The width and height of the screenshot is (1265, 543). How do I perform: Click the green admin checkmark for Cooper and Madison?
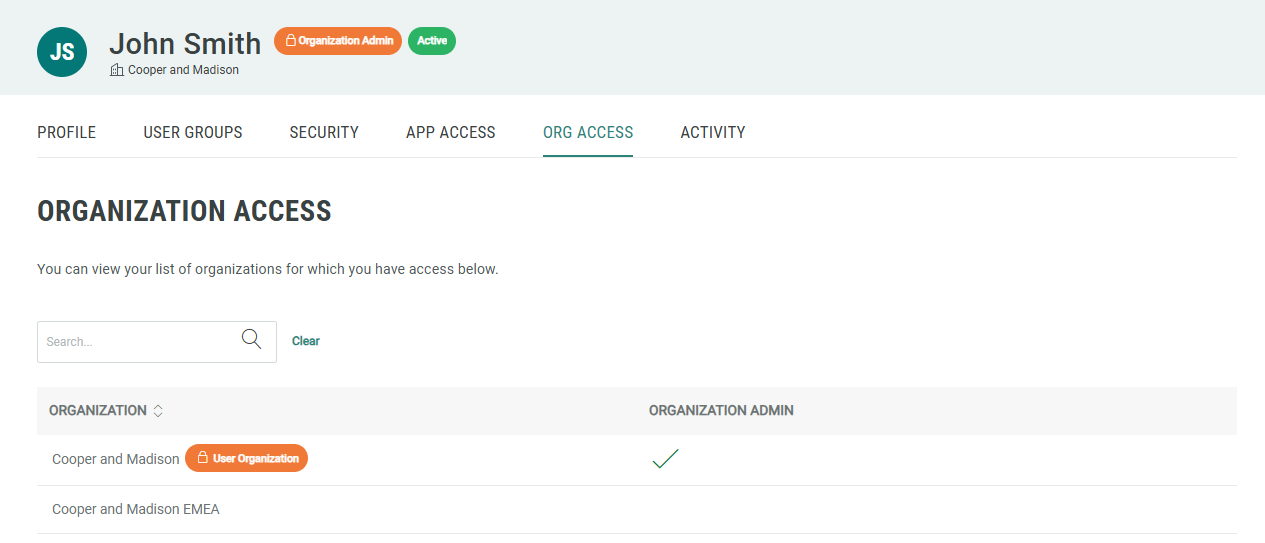tap(665, 459)
